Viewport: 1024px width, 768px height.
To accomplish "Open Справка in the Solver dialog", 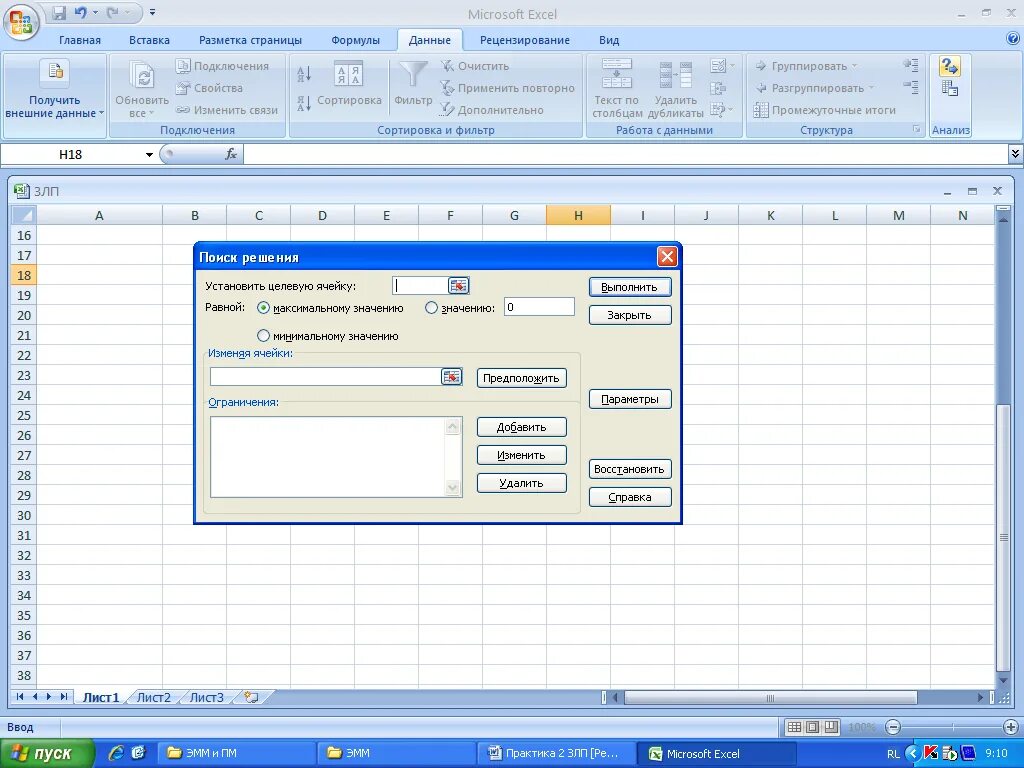I will pyautogui.click(x=630, y=497).
